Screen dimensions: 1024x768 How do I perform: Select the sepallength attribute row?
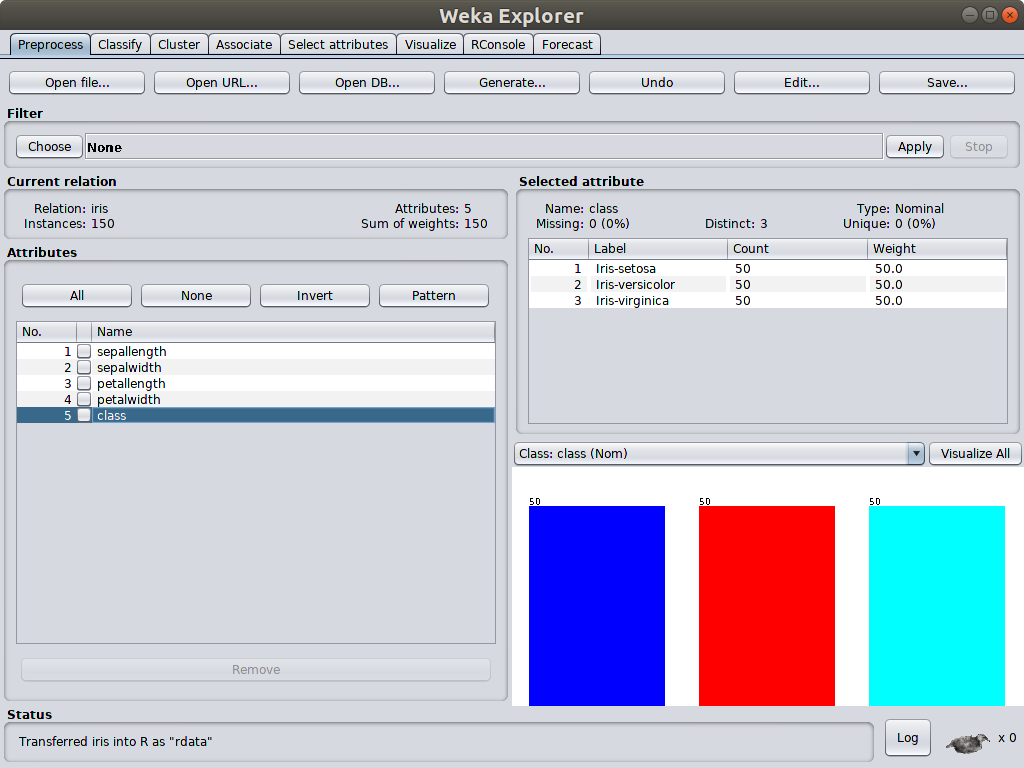[x=256, y=351]
